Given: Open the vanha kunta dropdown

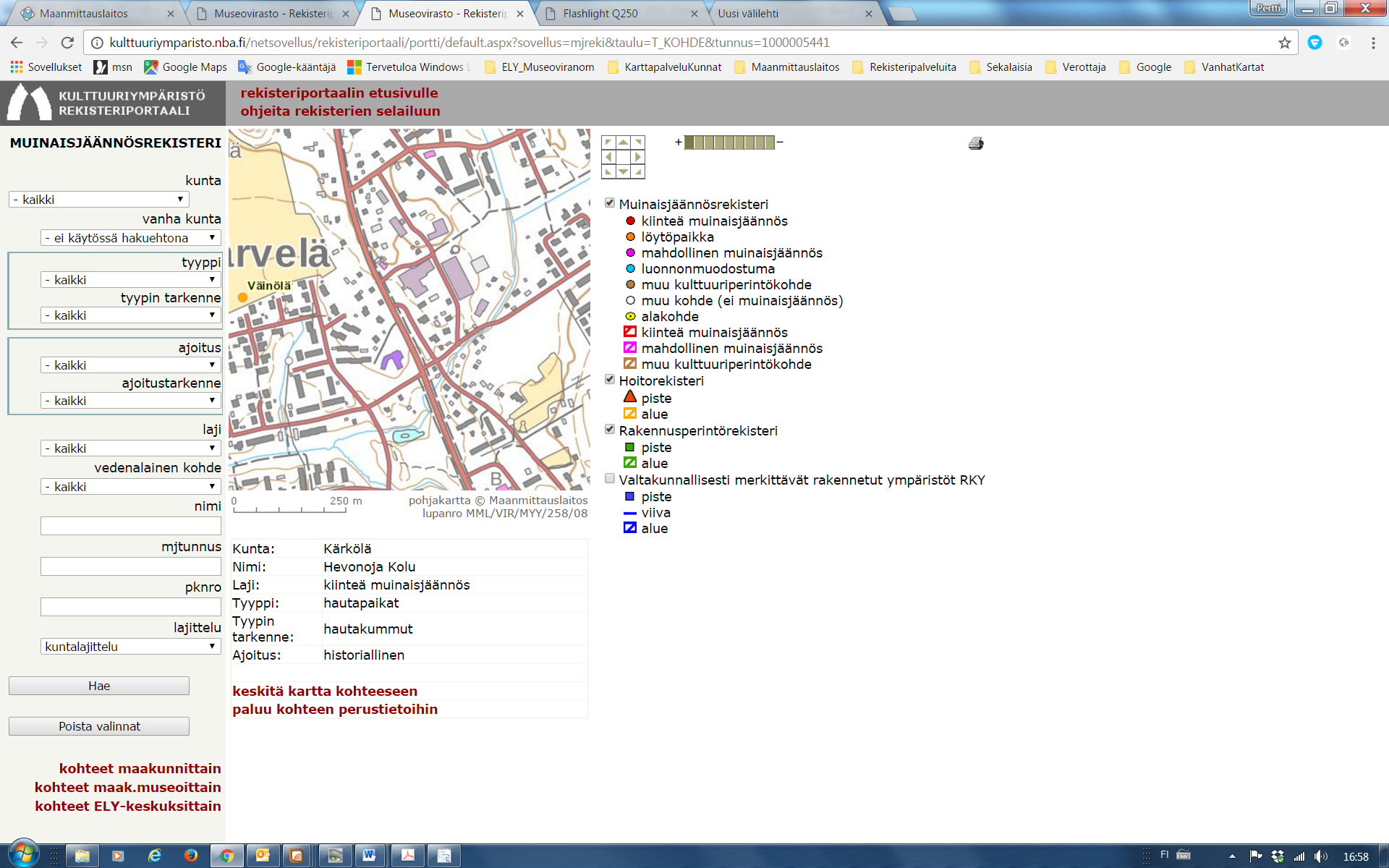Looking at the screenshot, I should [x=131, y=238].
